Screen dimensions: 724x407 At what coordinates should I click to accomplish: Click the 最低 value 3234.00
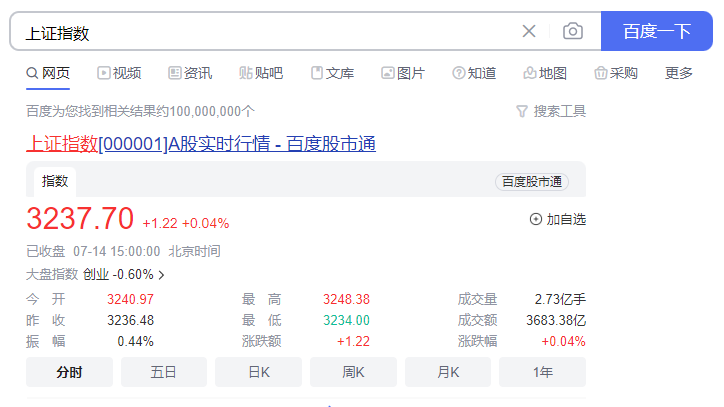coord(346,320)
